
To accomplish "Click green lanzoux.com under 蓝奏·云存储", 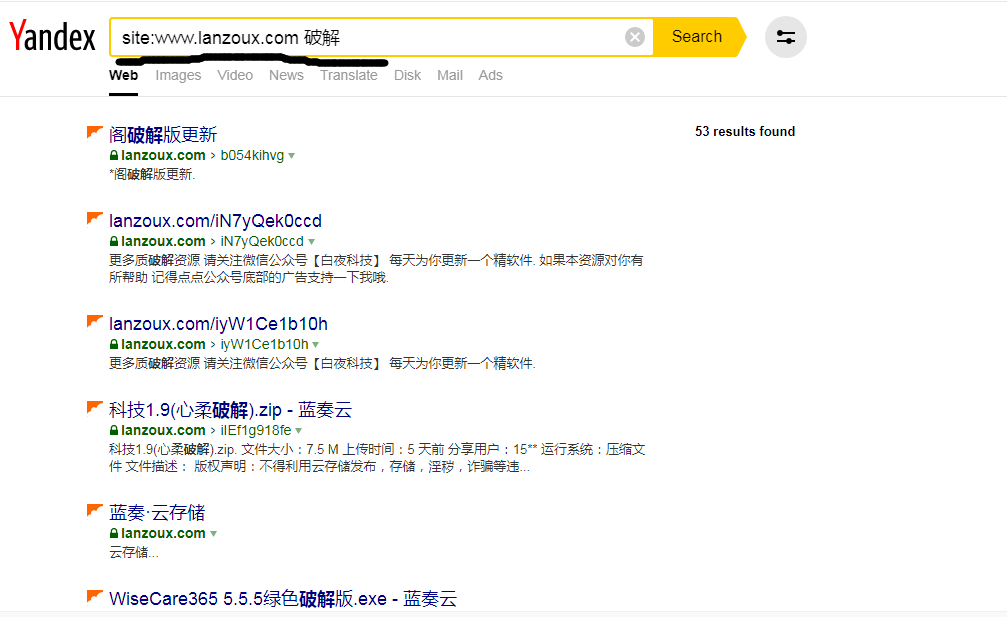I will coord(163,533).
